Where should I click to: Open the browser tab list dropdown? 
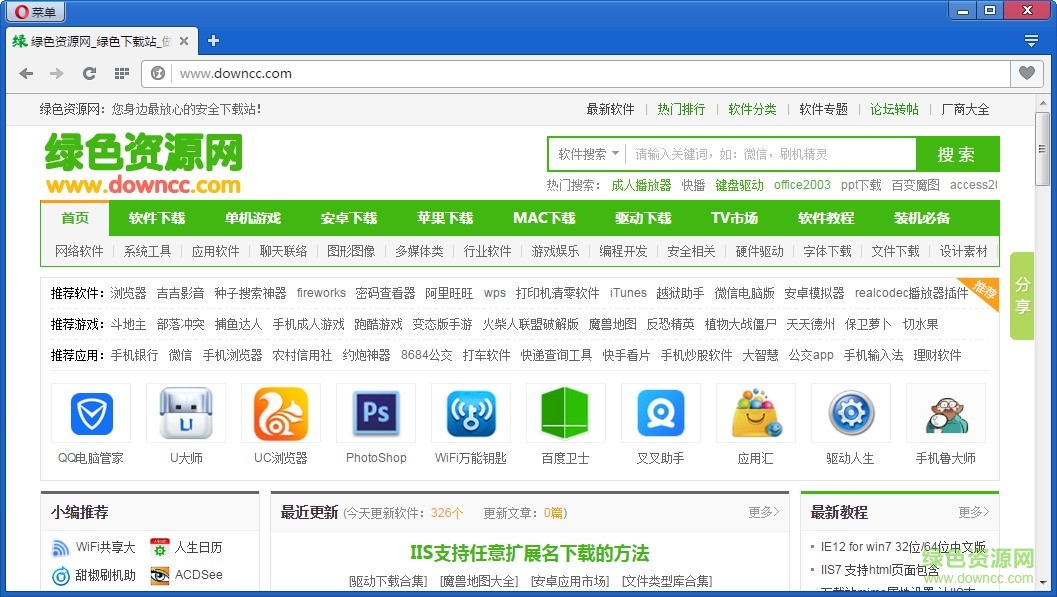[x=1032, y=40]
